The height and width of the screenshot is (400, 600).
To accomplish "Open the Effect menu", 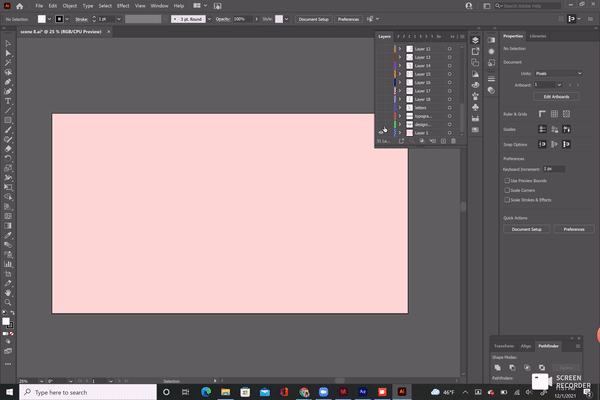I will click(x=123, y=6).
